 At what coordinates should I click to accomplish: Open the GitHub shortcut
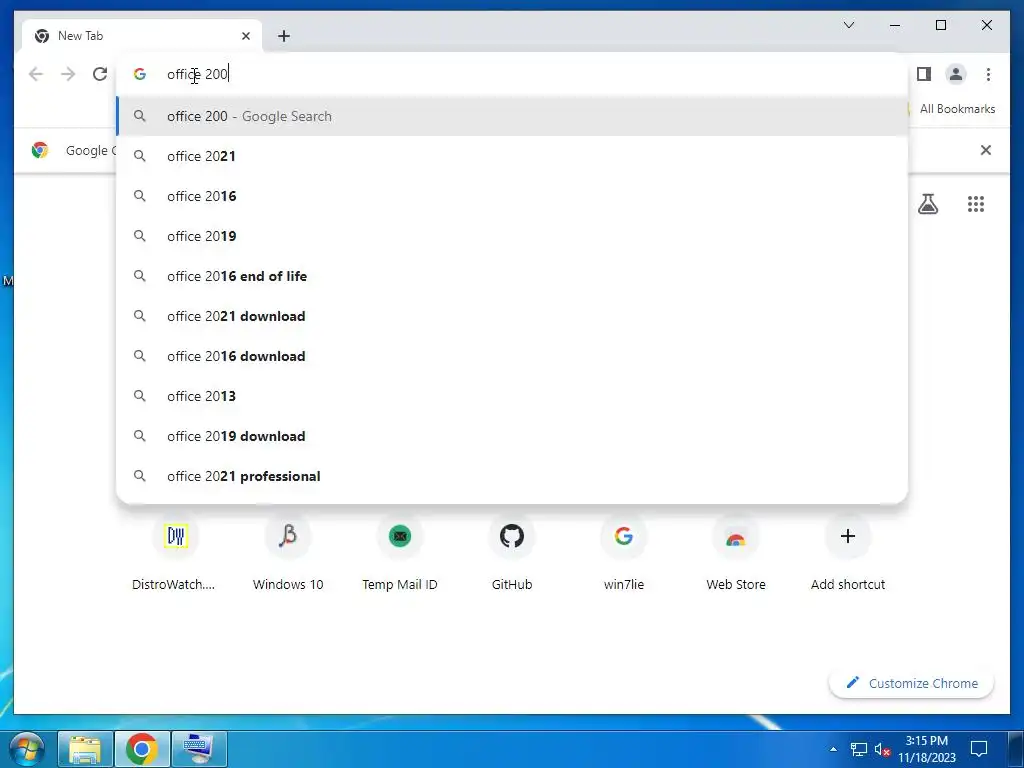point(512,554)
